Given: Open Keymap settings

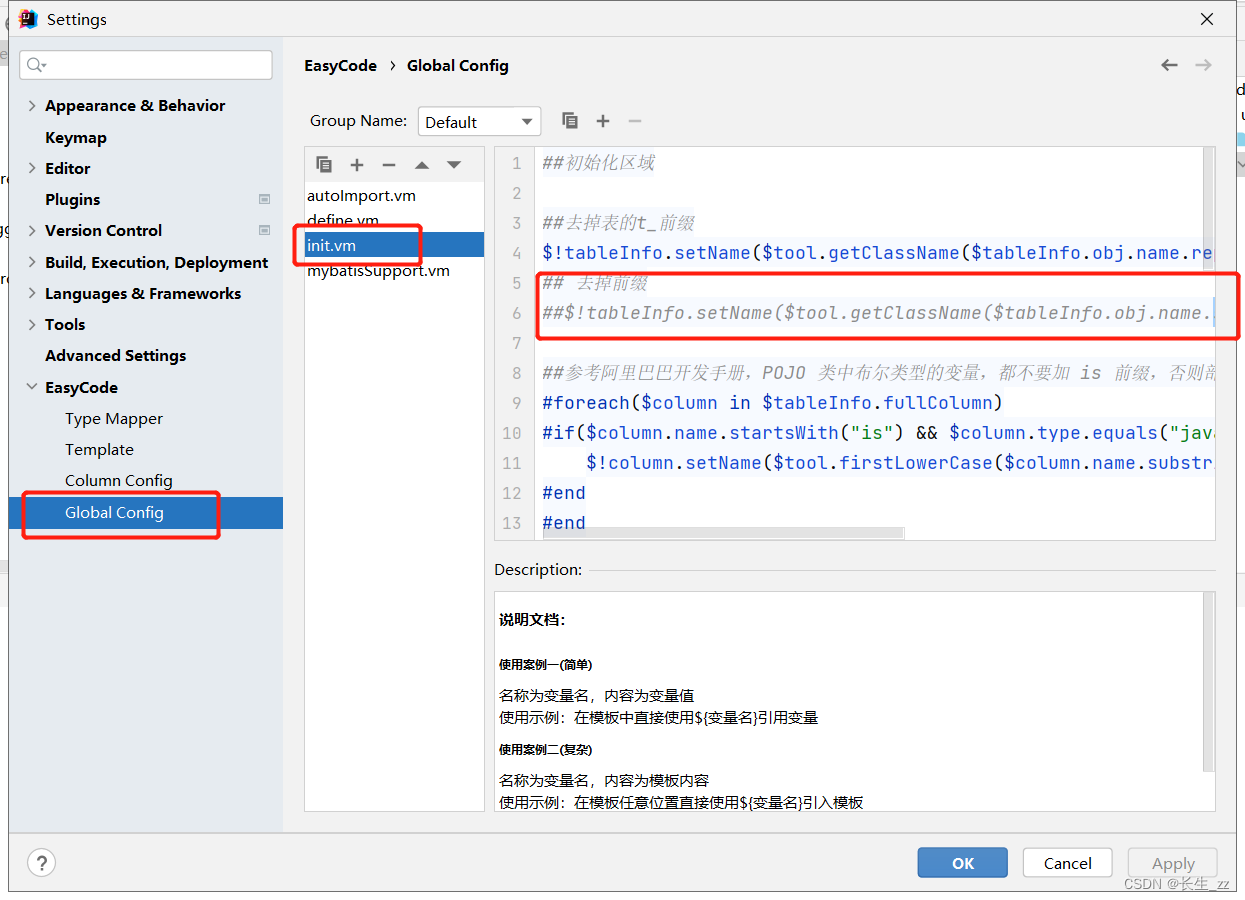Looking at the screenshot, I should point(76,137).
